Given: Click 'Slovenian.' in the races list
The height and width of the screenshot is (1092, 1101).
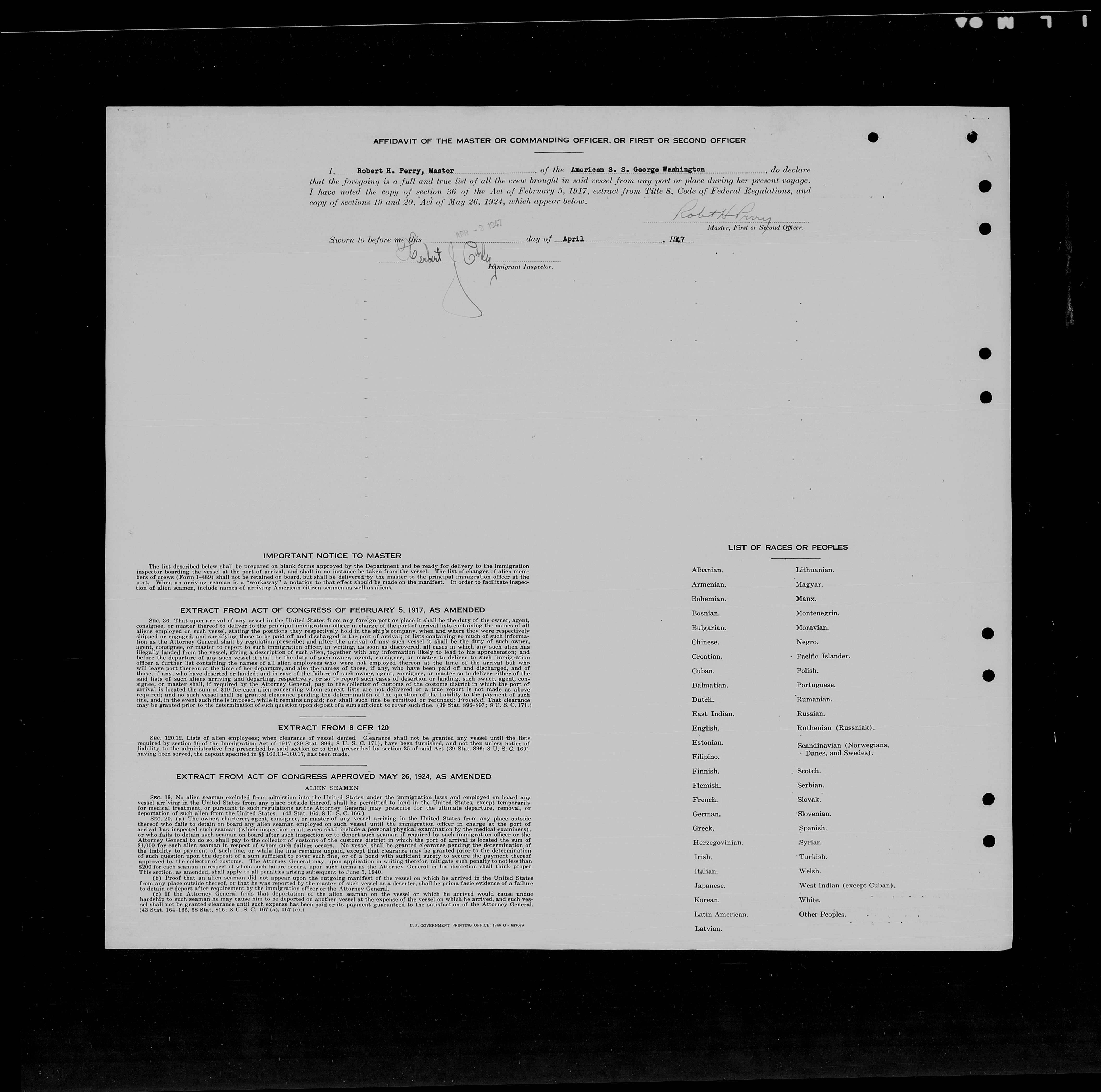Looking at the screenshot, I should [814, 814].
